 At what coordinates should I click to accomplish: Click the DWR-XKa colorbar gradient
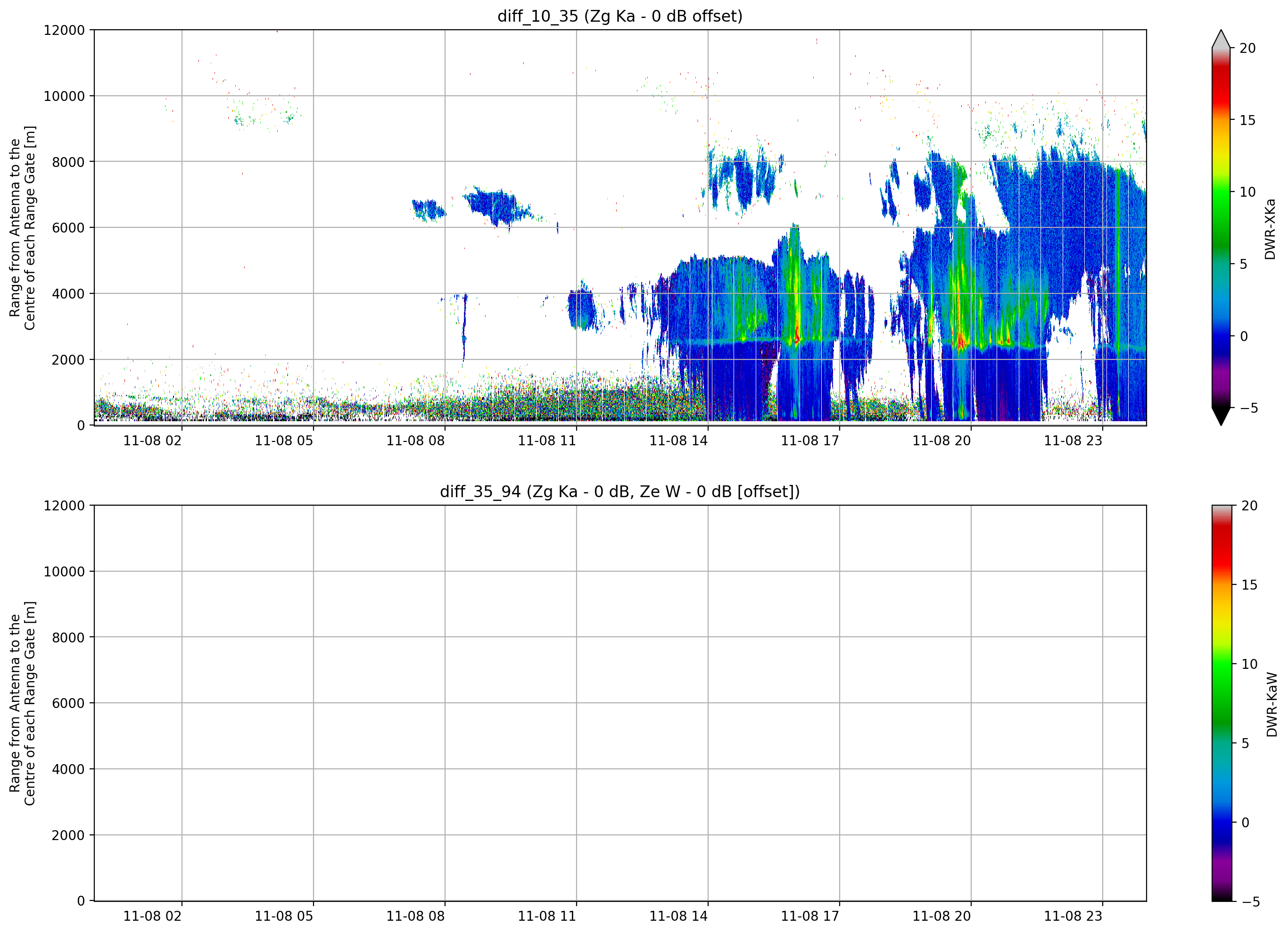(1221, 227)
